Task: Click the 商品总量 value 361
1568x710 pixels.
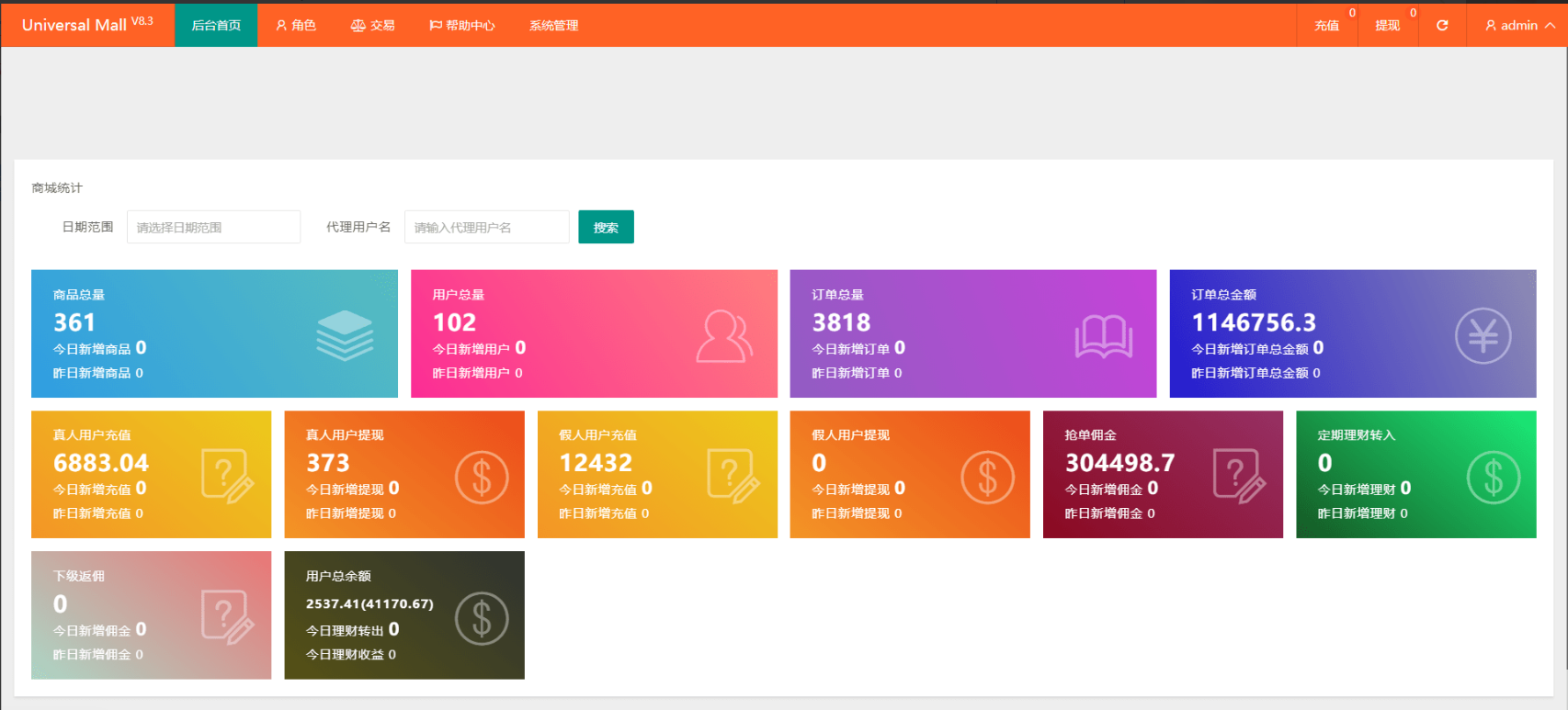Action: click(x=74, y=322)
